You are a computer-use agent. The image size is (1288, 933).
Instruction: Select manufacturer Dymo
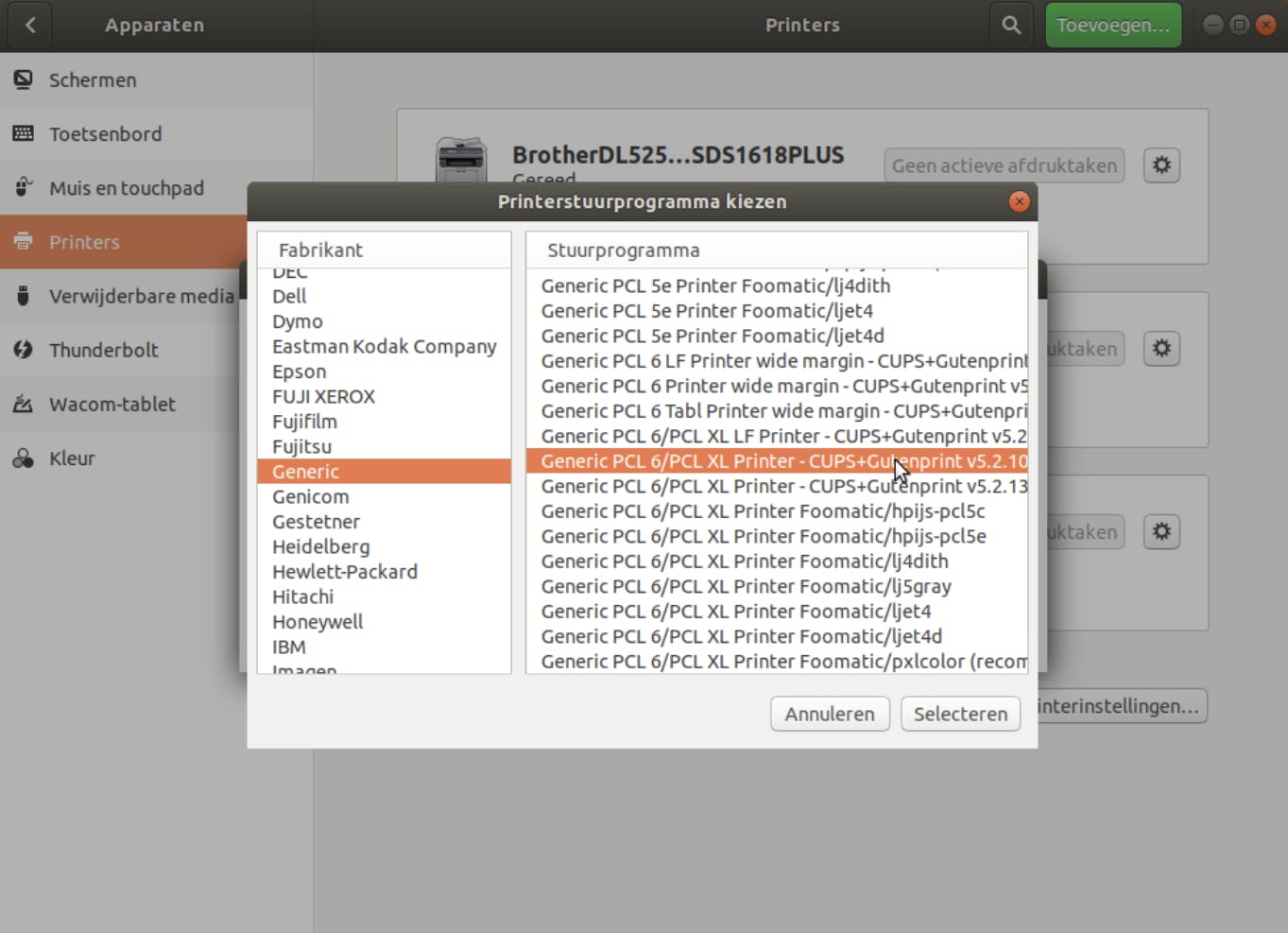click(384, 321)
